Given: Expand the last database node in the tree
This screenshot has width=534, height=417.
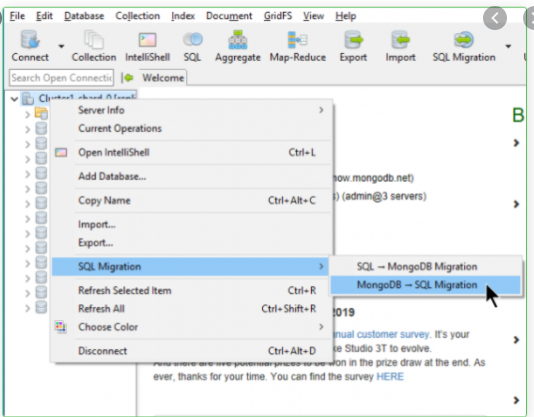Looking at the screenshot, I should (x=28, y=308).
